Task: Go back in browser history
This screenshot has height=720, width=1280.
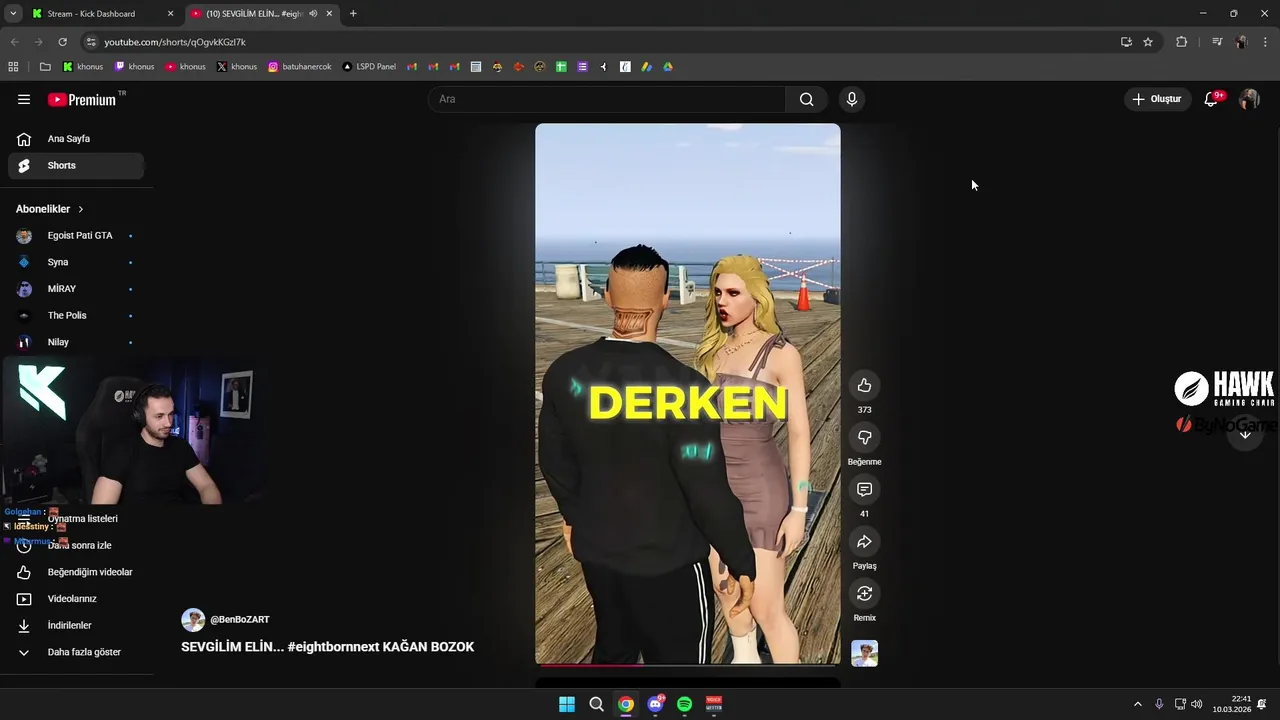Action: 14,42
